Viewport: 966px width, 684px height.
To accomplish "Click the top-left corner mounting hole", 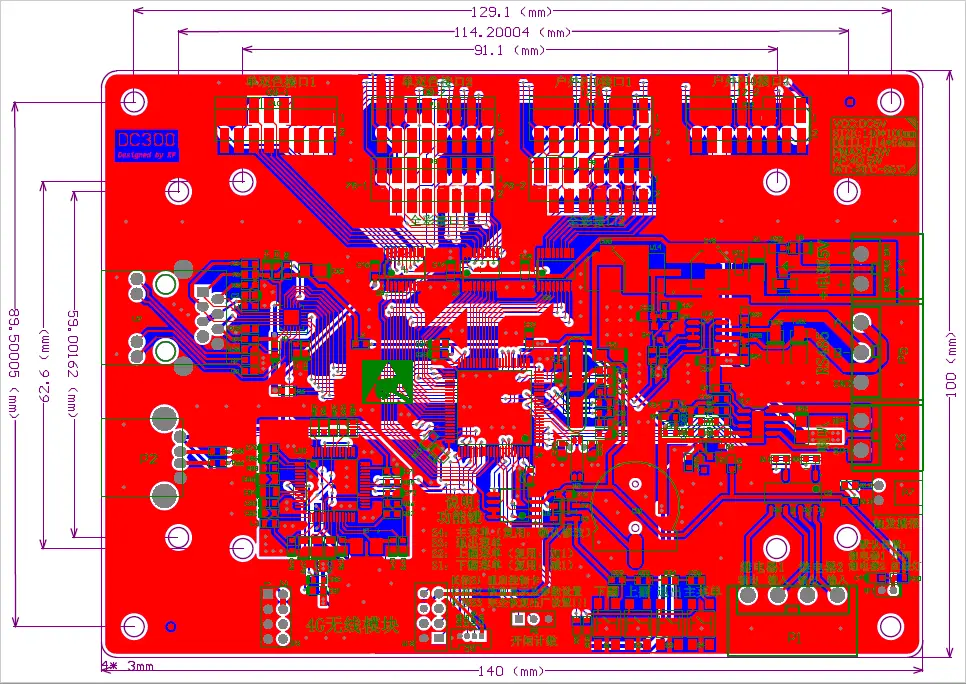I will tap(134, 101).
